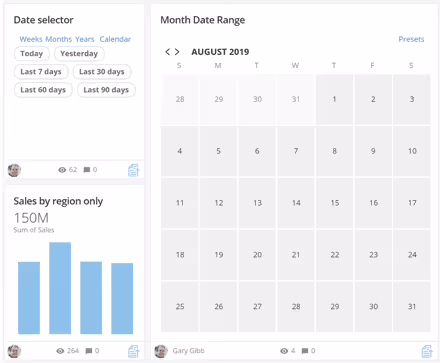440x363 pixels.
Task: Open Gary Gibb avatar on calendar card
Action: coord(161,351)
